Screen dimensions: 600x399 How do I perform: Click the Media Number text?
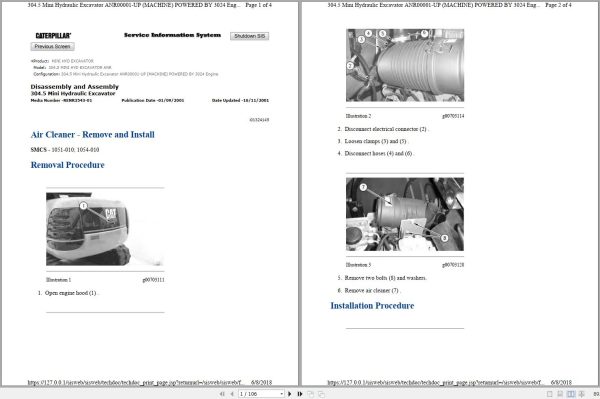[x=61, y=101]
